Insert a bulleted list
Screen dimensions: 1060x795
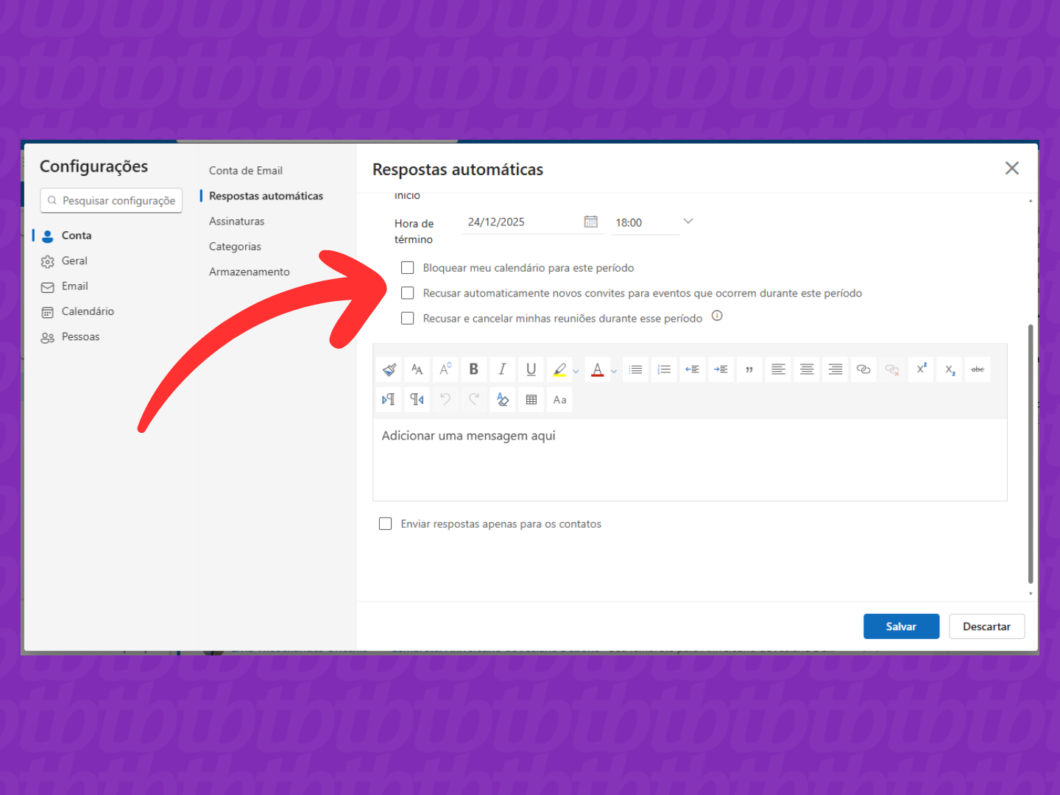click(635, 369)
